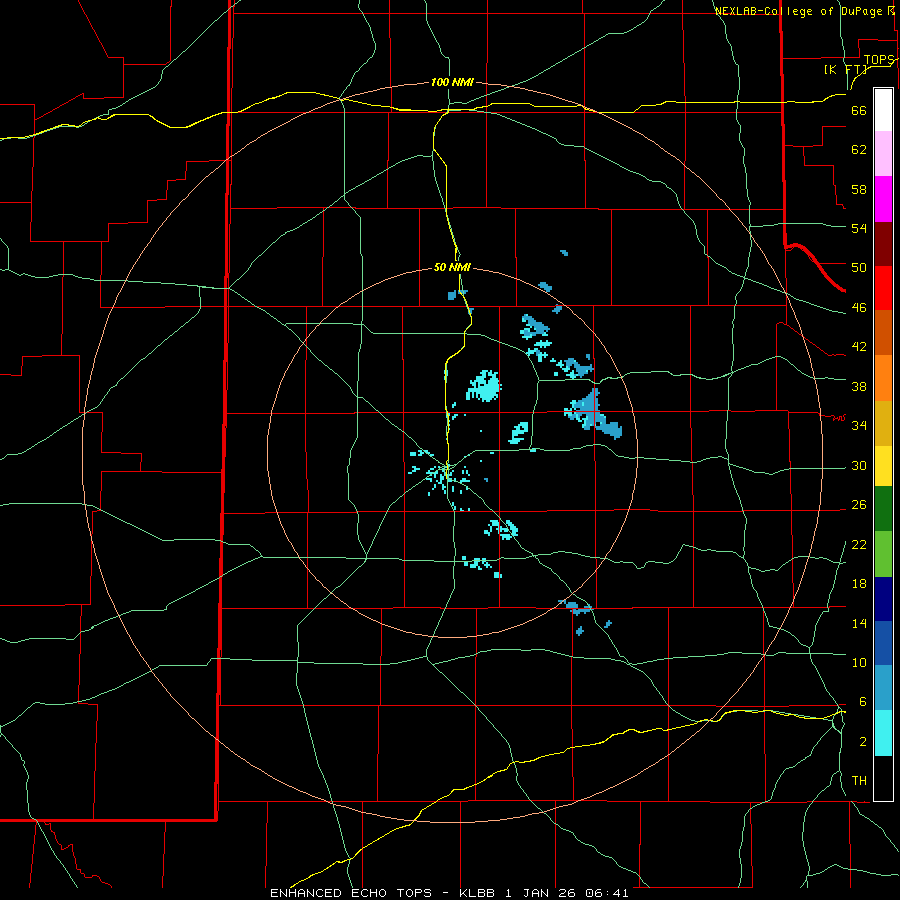Viewport: 900px width, 900px height.
Task: Select the light green legend swatch
Action: tap(883, 554)
